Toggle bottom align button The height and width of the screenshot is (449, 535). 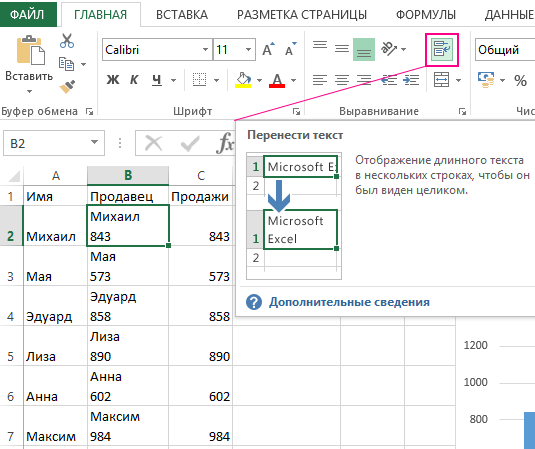click(364, 49)
